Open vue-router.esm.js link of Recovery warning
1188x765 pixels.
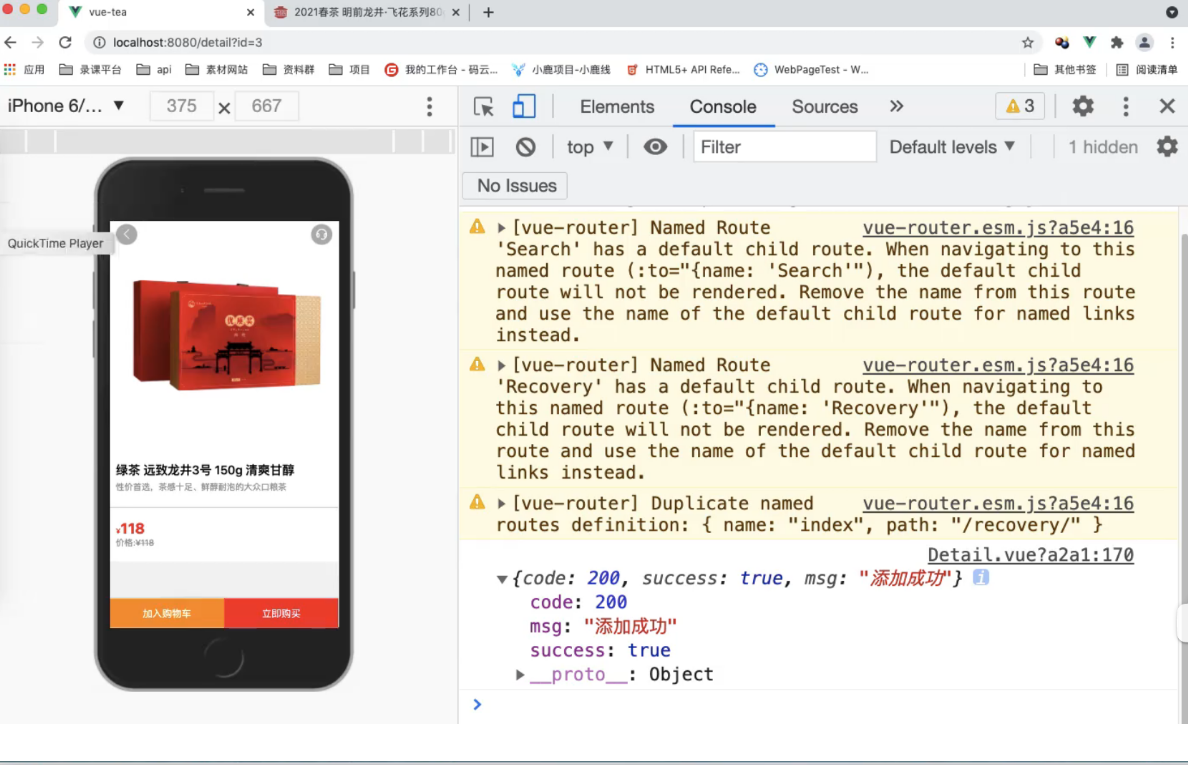[x=998, y=365]
